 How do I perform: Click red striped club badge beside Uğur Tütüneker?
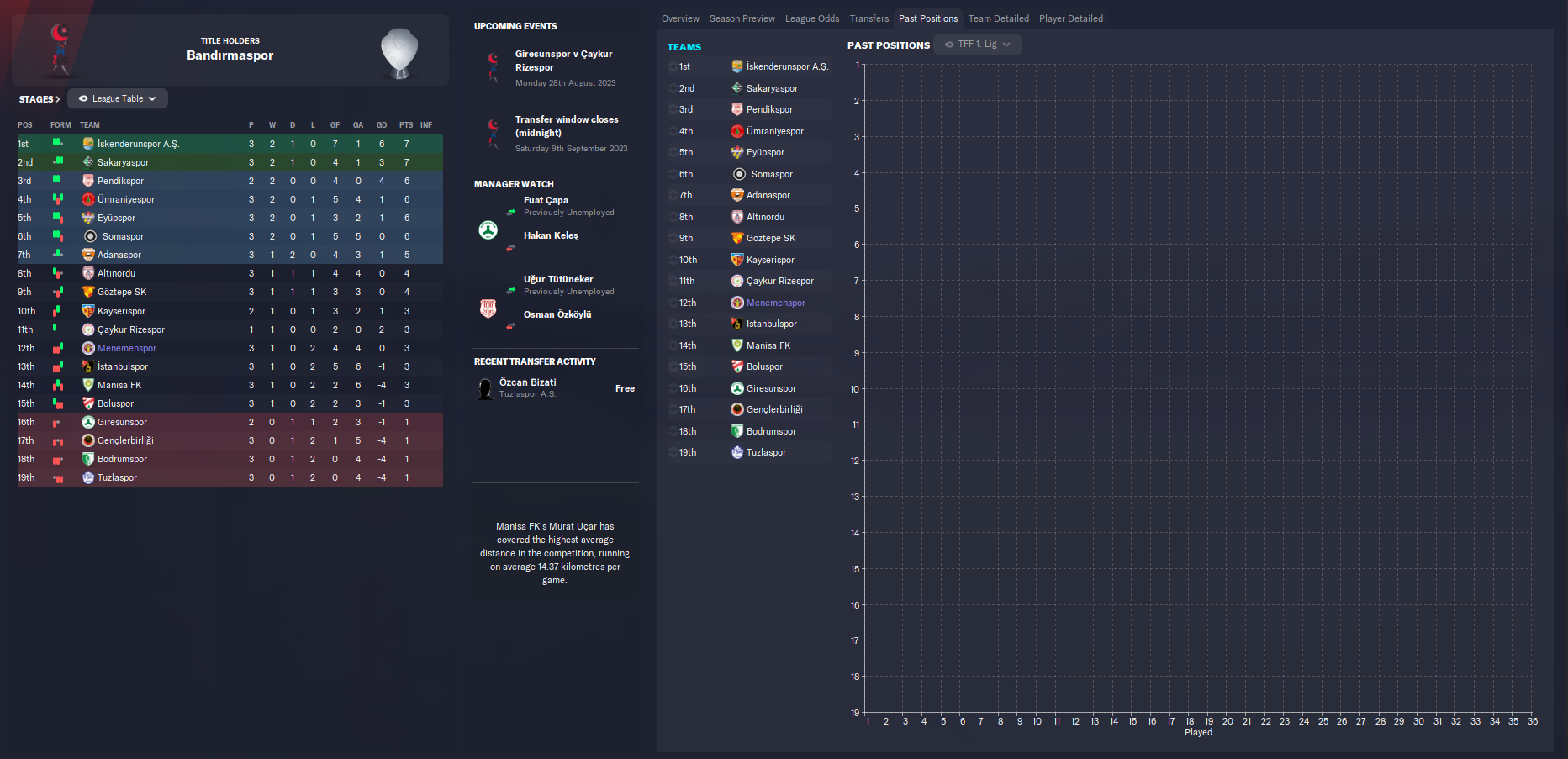[488, 308]
